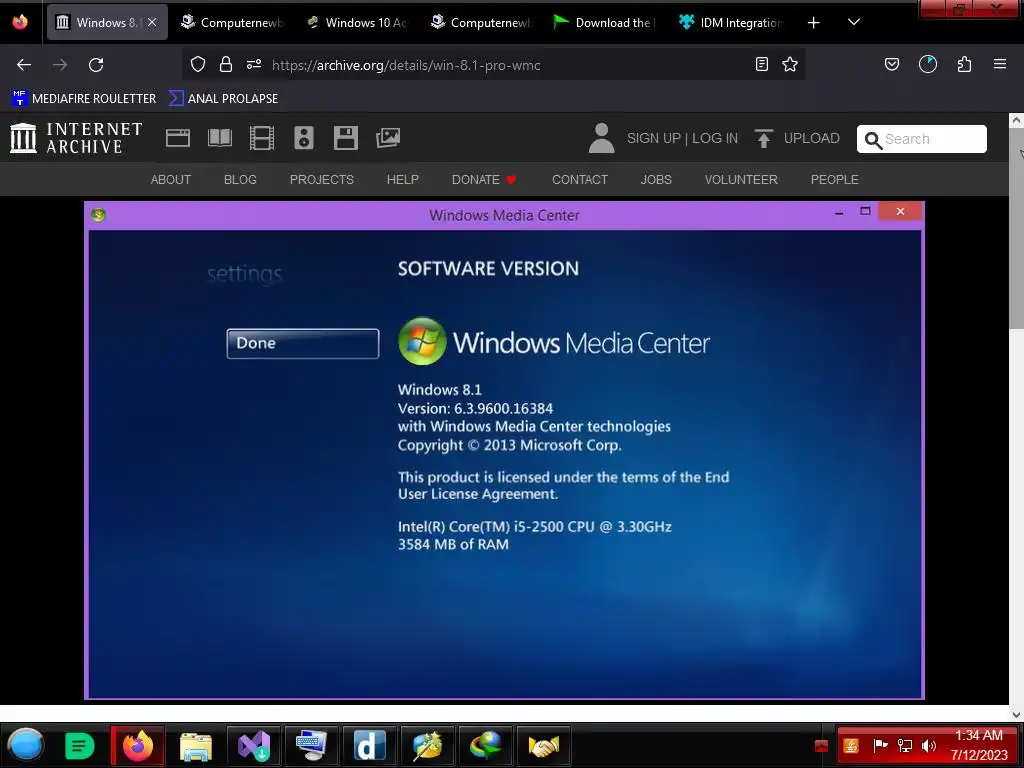Open the BLOG menu item
Viewport: 1024px width, 768px height.
[240, 180]
